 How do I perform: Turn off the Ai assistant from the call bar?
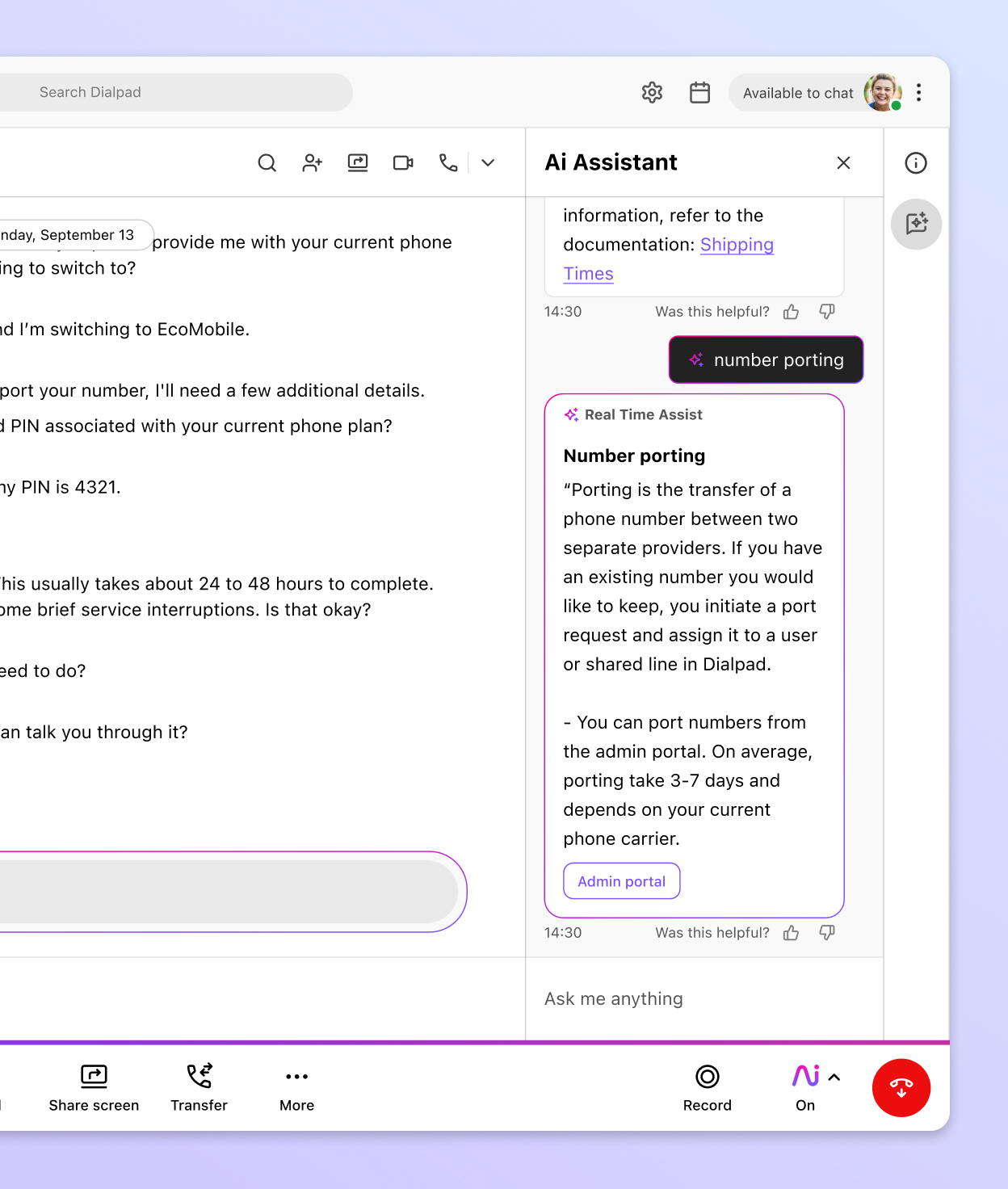pyautogui.click(x=804, y=1077)
